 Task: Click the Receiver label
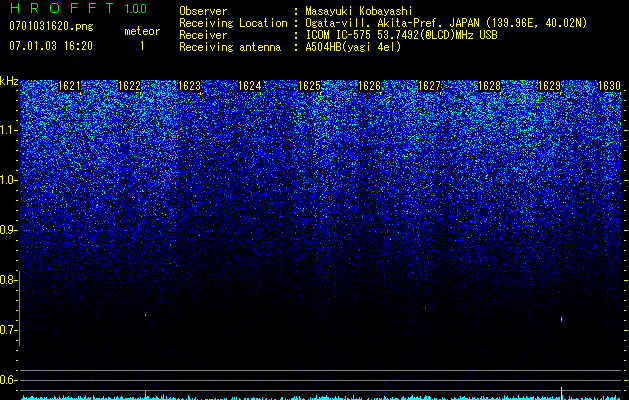203,35
